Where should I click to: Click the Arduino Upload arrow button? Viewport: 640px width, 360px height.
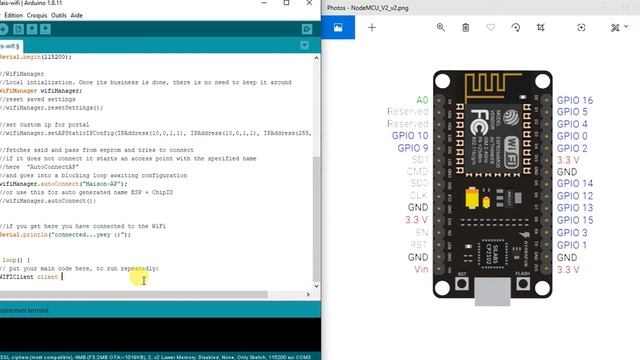(3, 29)
